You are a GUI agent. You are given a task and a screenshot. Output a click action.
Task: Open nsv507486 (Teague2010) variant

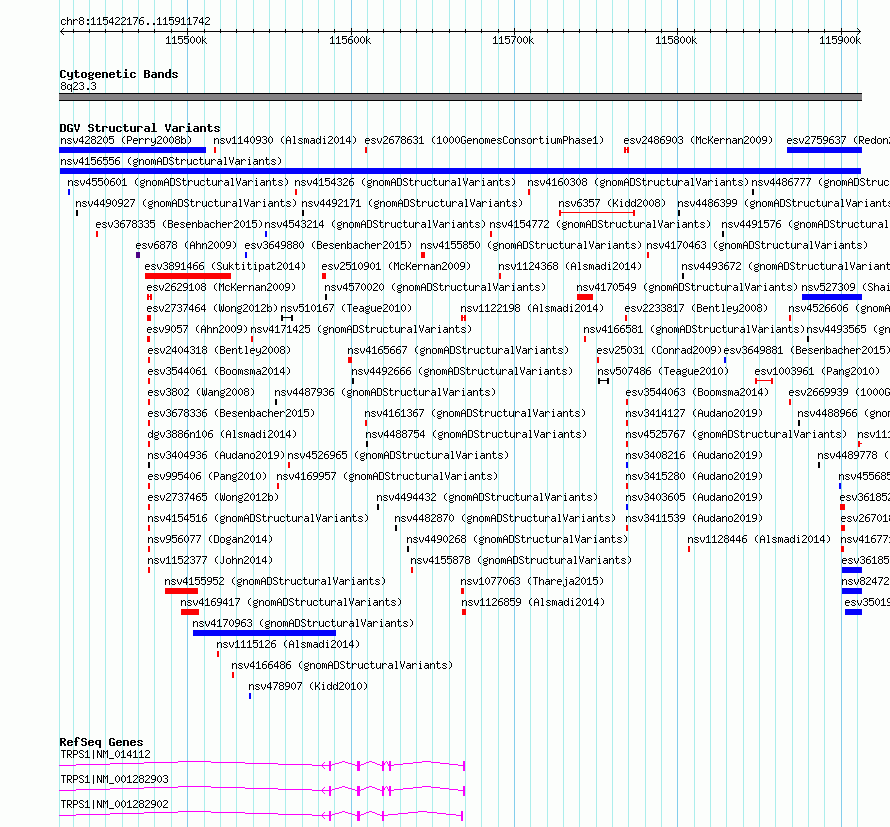[x=663, y=371]
